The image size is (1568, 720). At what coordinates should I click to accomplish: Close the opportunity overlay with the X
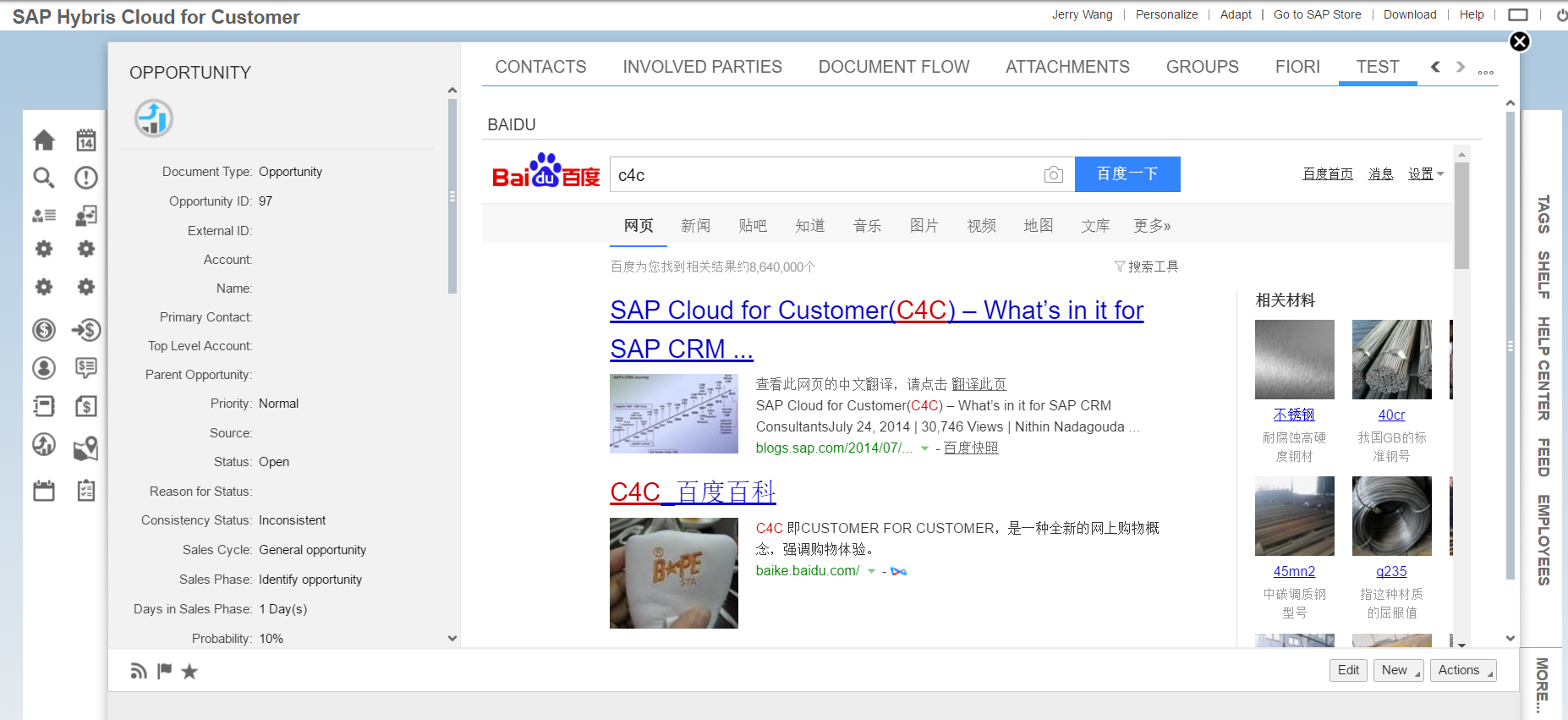pos(1520,41)
